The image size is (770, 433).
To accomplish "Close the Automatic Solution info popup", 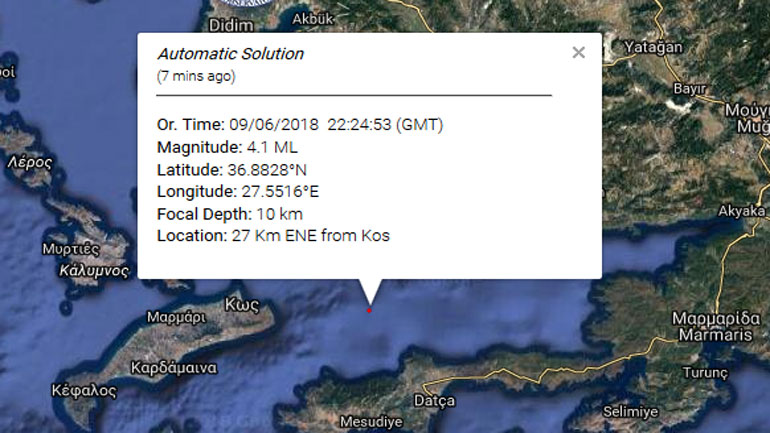I will pyautogui.click(x=578, y=53).
